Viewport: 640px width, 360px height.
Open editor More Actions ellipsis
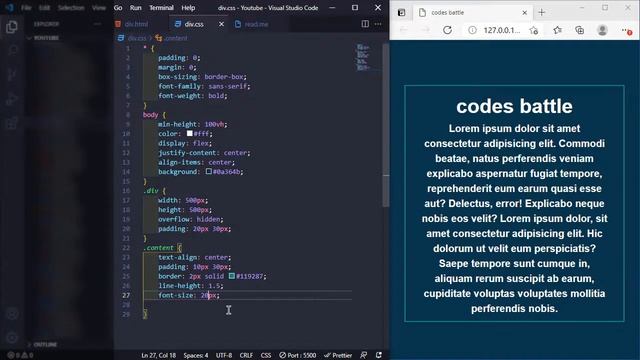[x=378, y=24]
